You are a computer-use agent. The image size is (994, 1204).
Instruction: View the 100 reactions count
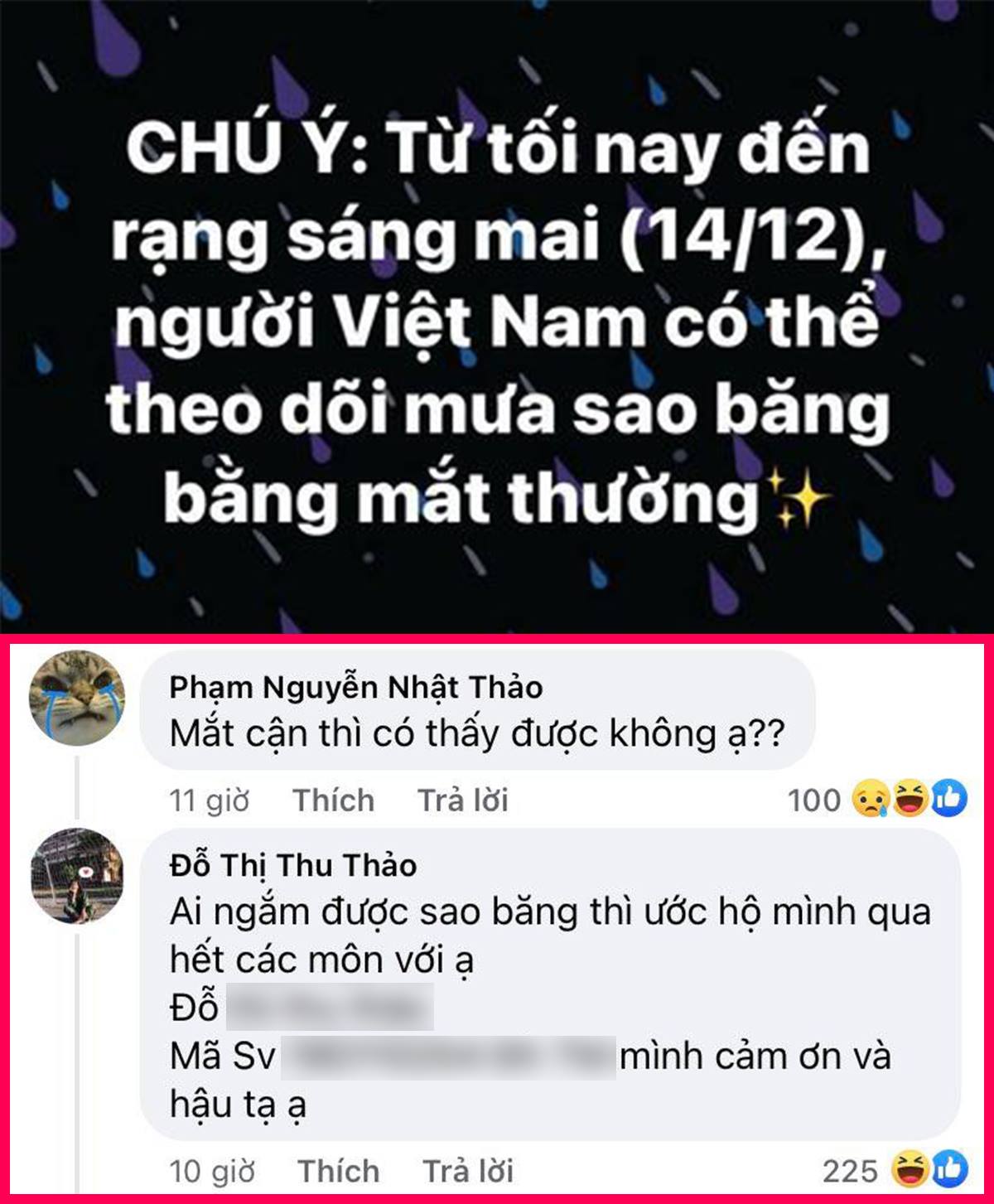tap(813, 800)
